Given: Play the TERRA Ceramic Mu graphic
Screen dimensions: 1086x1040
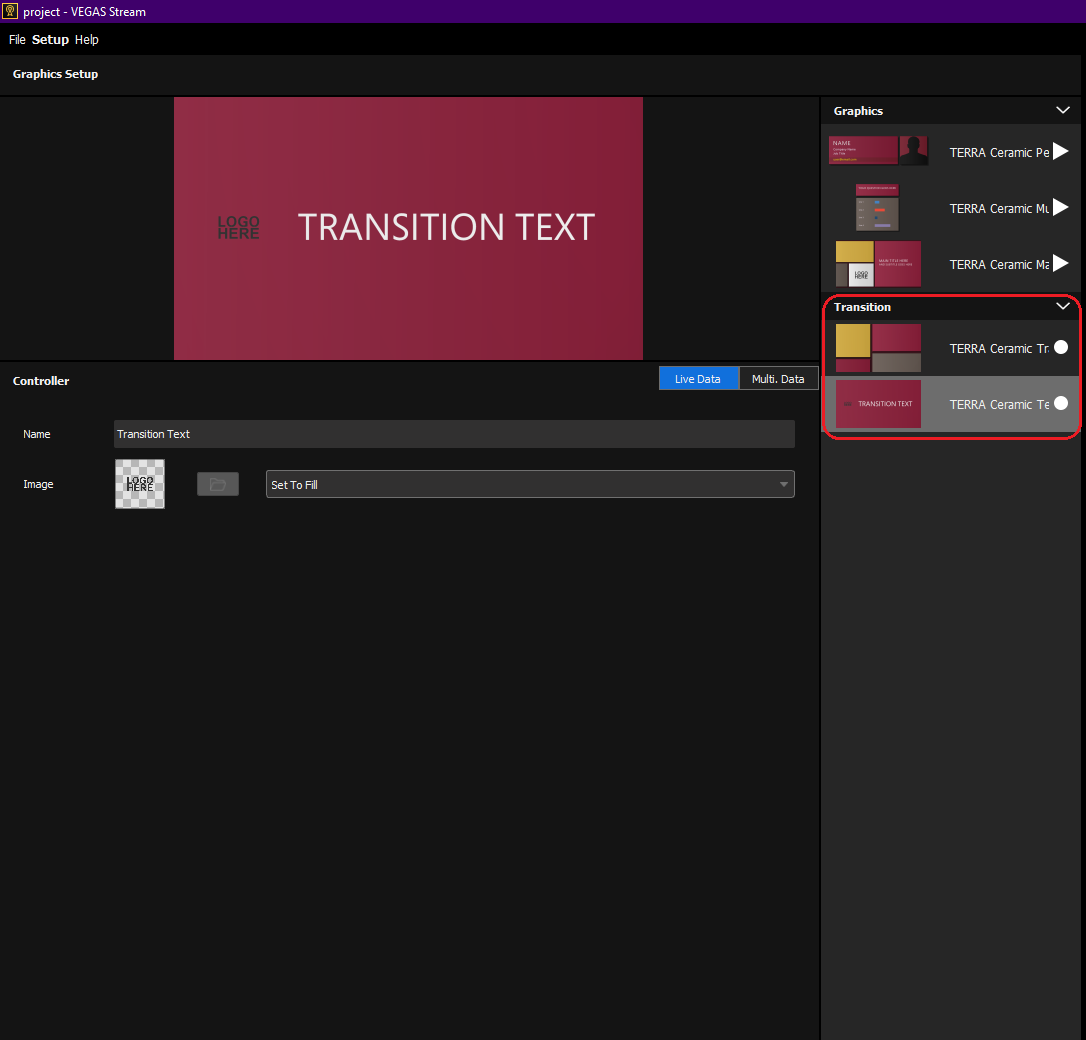Looking at the screenshot, I should coord(1060,207).
